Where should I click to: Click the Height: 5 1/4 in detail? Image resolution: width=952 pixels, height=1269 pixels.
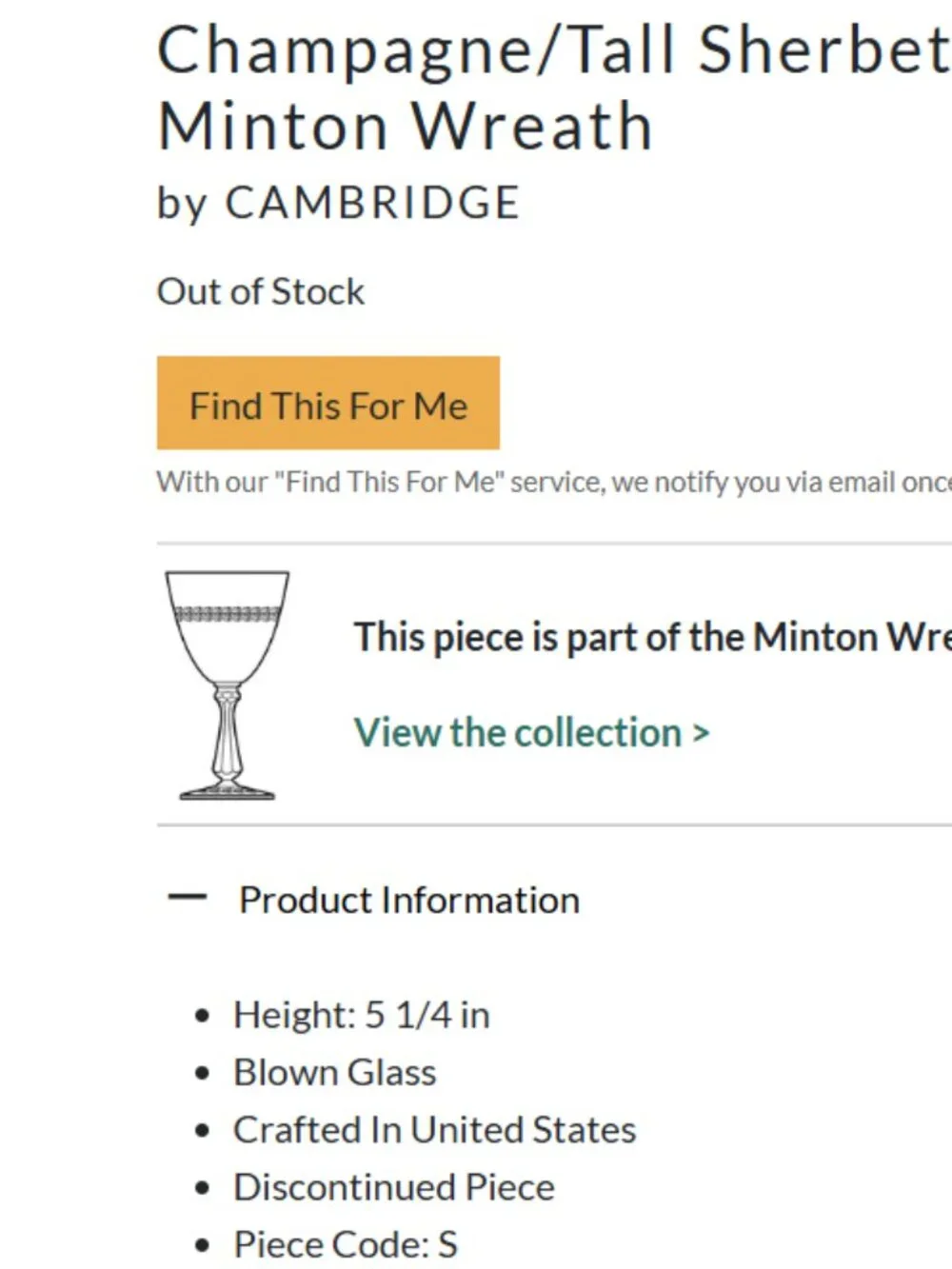(362, 1015)
